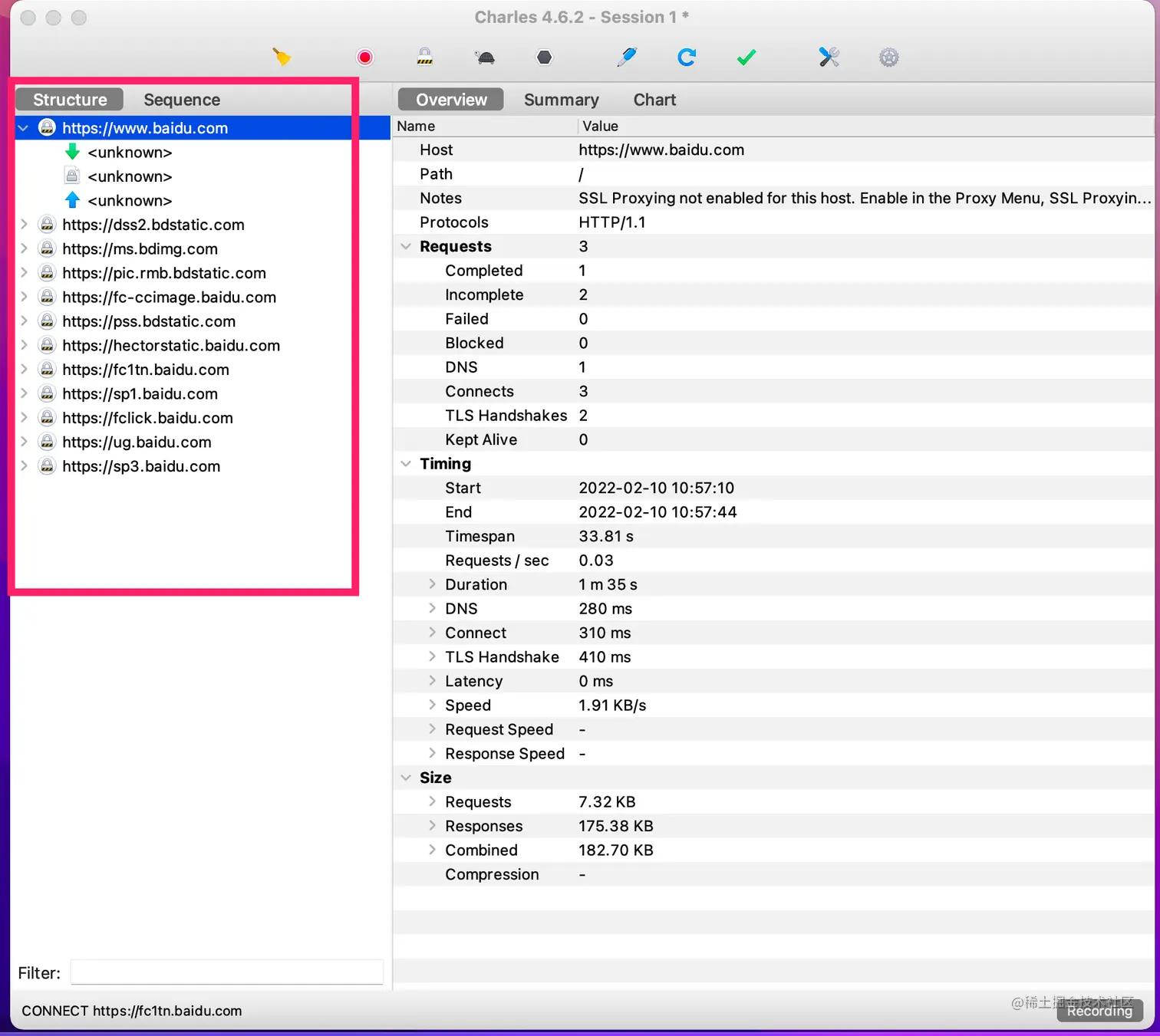Click the lock icon beside ms.bdimg.com
The width and height of the screenshot is (1160, 1036).
(47, 248)
